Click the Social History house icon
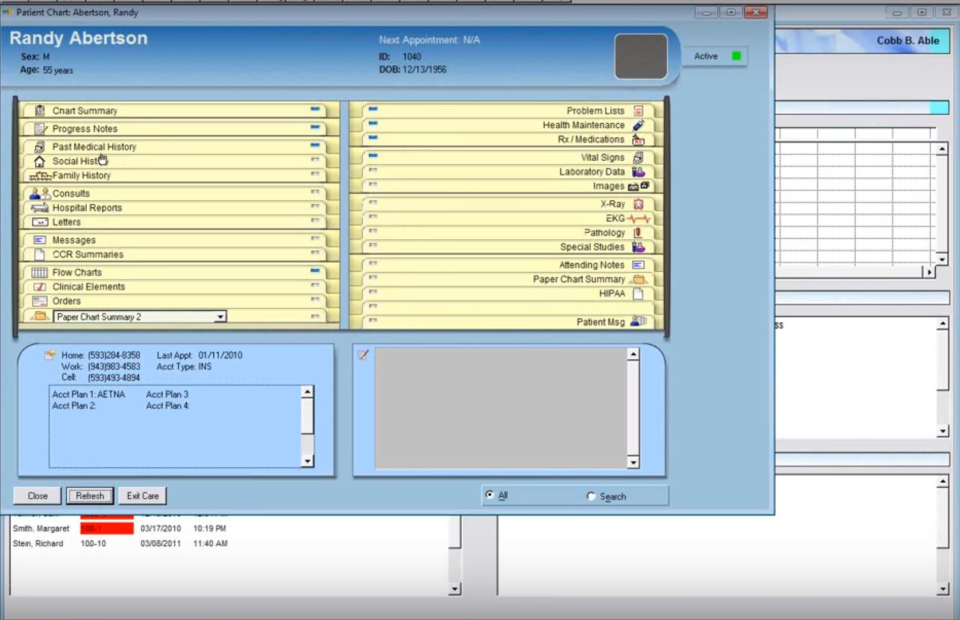960x620 pixels. tap(40, 162)
